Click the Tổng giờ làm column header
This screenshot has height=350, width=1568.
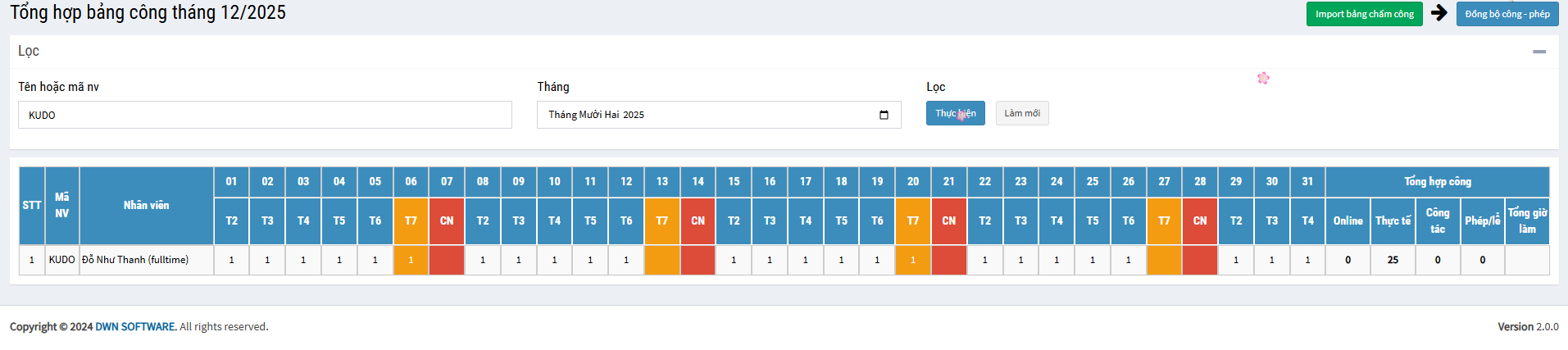1527,220
